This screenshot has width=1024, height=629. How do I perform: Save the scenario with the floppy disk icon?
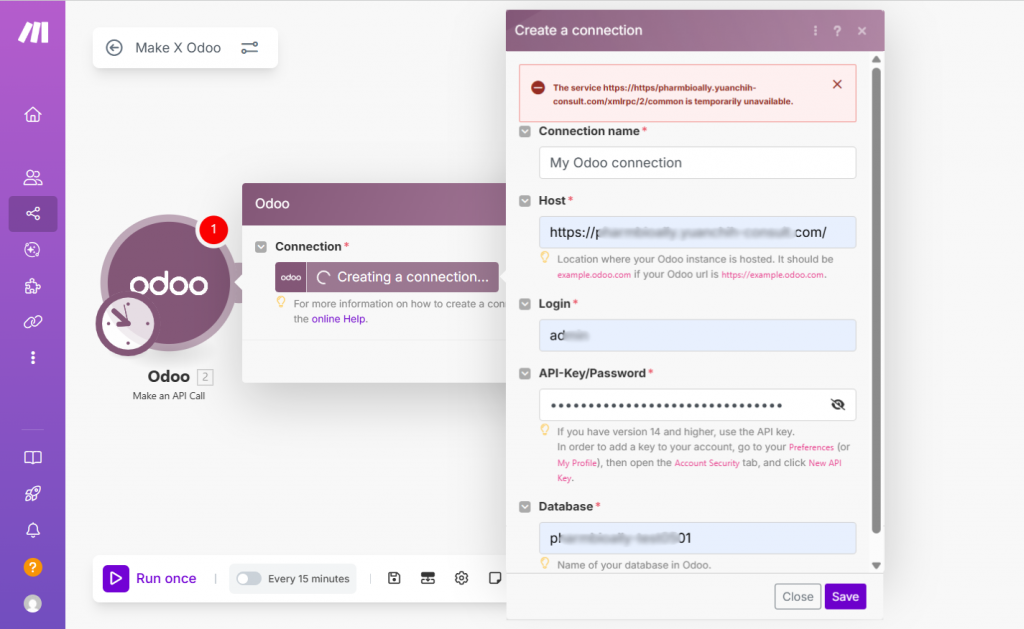(x=394, y=578)
